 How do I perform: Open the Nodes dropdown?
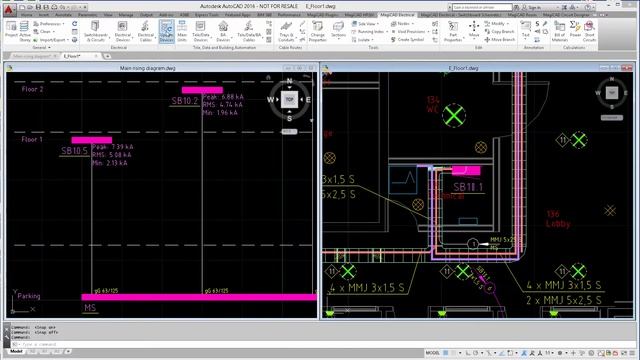coord(402,24)
